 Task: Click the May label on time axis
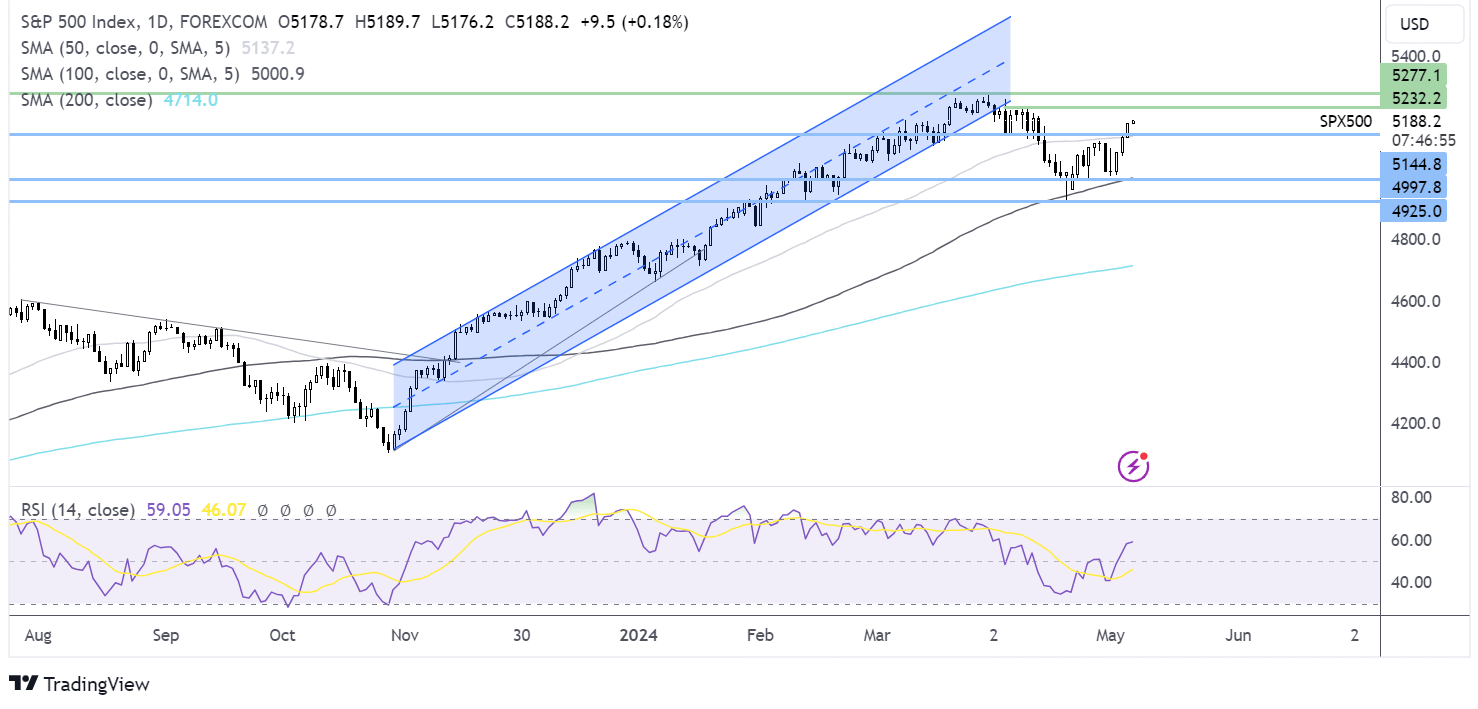(x=1112, y=636)
